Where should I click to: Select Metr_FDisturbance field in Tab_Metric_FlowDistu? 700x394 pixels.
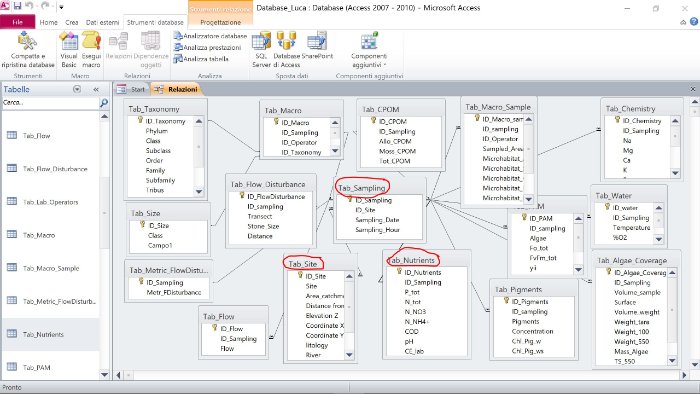tap(174, 292)
